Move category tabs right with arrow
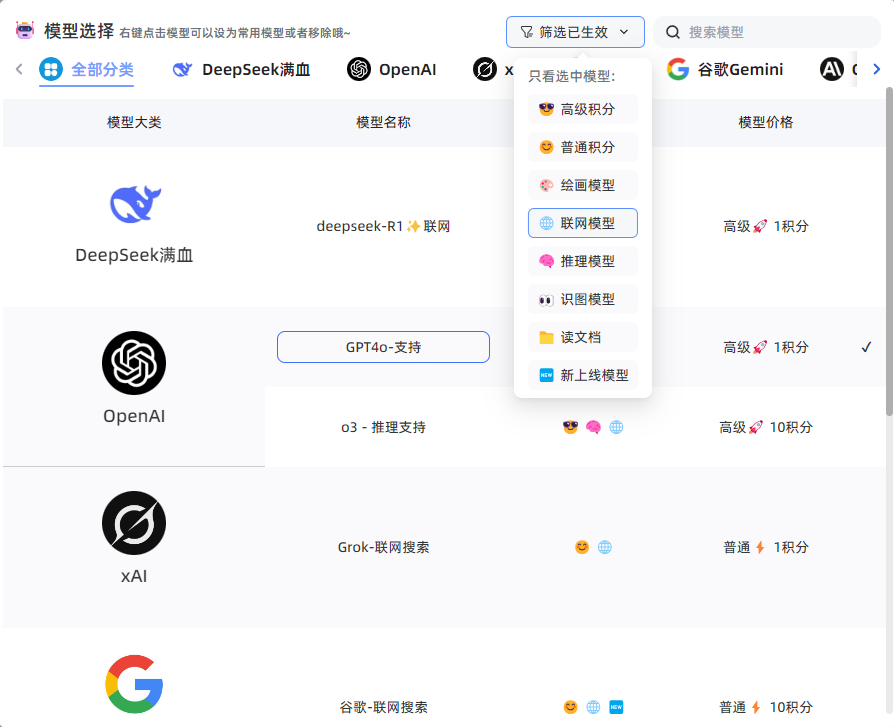This screenshot has height=727, width=894. pos(876,70)
